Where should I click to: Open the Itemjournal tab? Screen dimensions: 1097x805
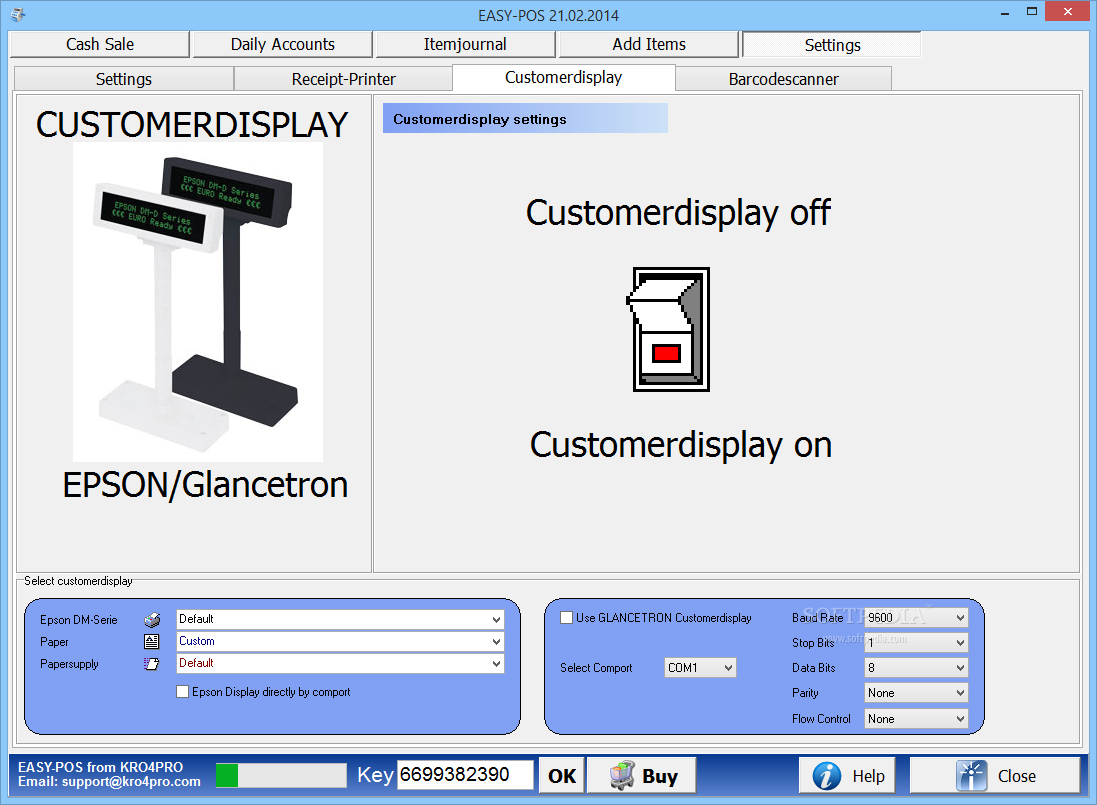coord(465,44)
